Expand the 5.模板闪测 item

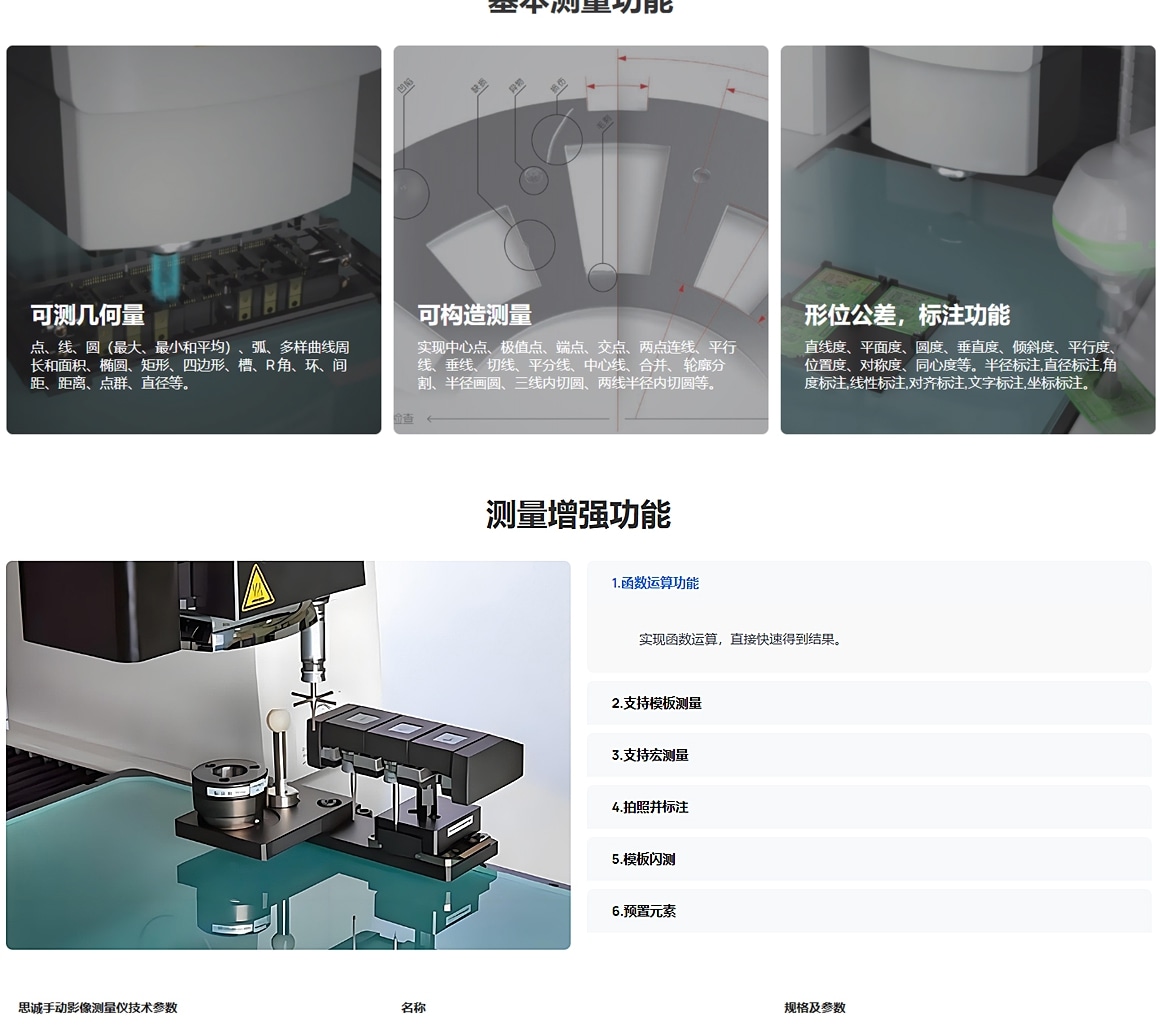[x=643, y=859]
